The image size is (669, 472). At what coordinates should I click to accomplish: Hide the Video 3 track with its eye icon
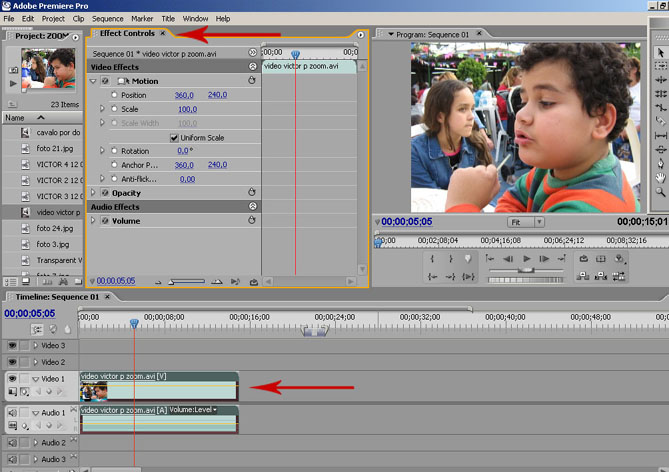click(13, 345)
